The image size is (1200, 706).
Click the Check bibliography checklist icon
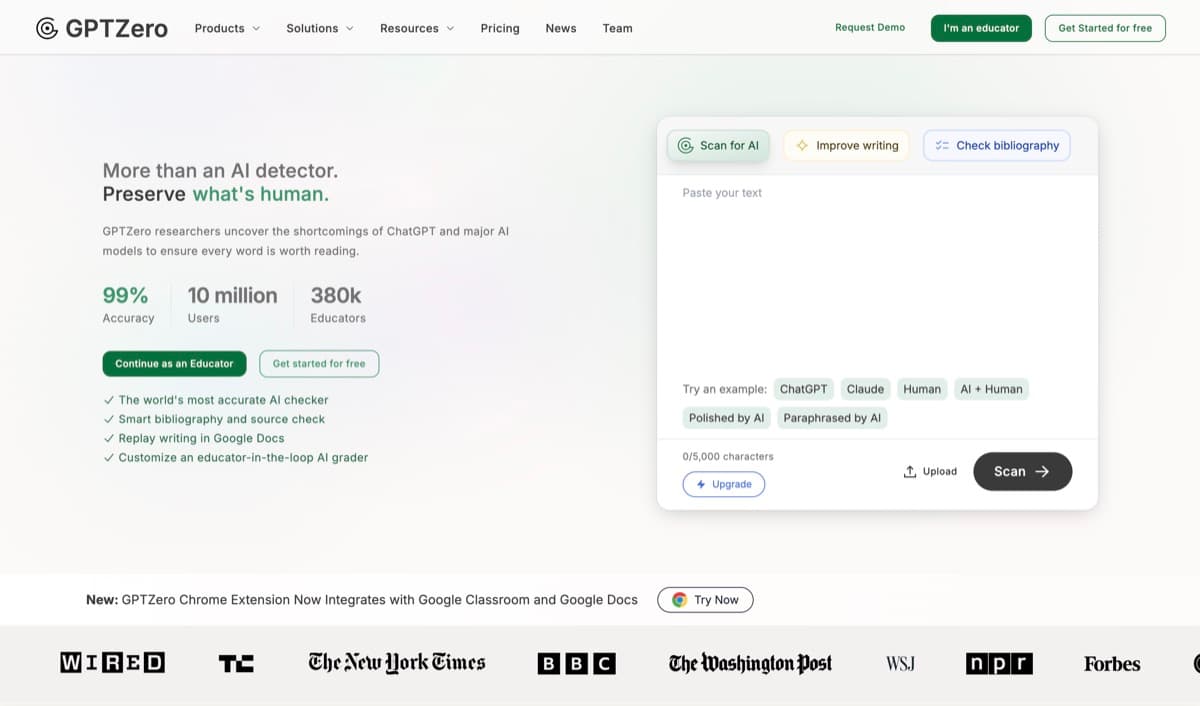click(x=941, y=145)
